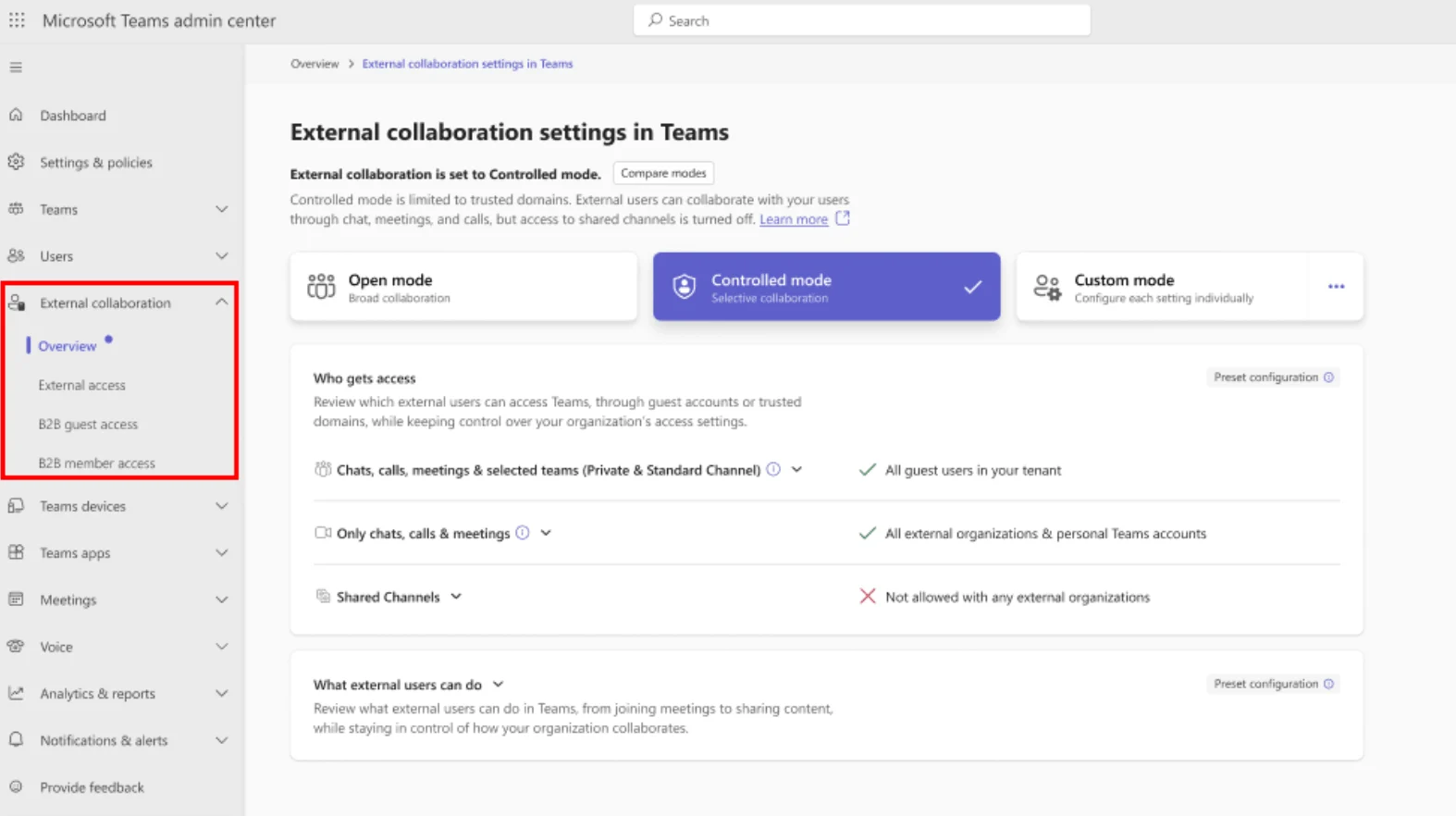This screenshot has height=816, width=1456.
Task: Click the Teams devices icon in sidebar
Action: pyautogui.click(x=16, y=506)
